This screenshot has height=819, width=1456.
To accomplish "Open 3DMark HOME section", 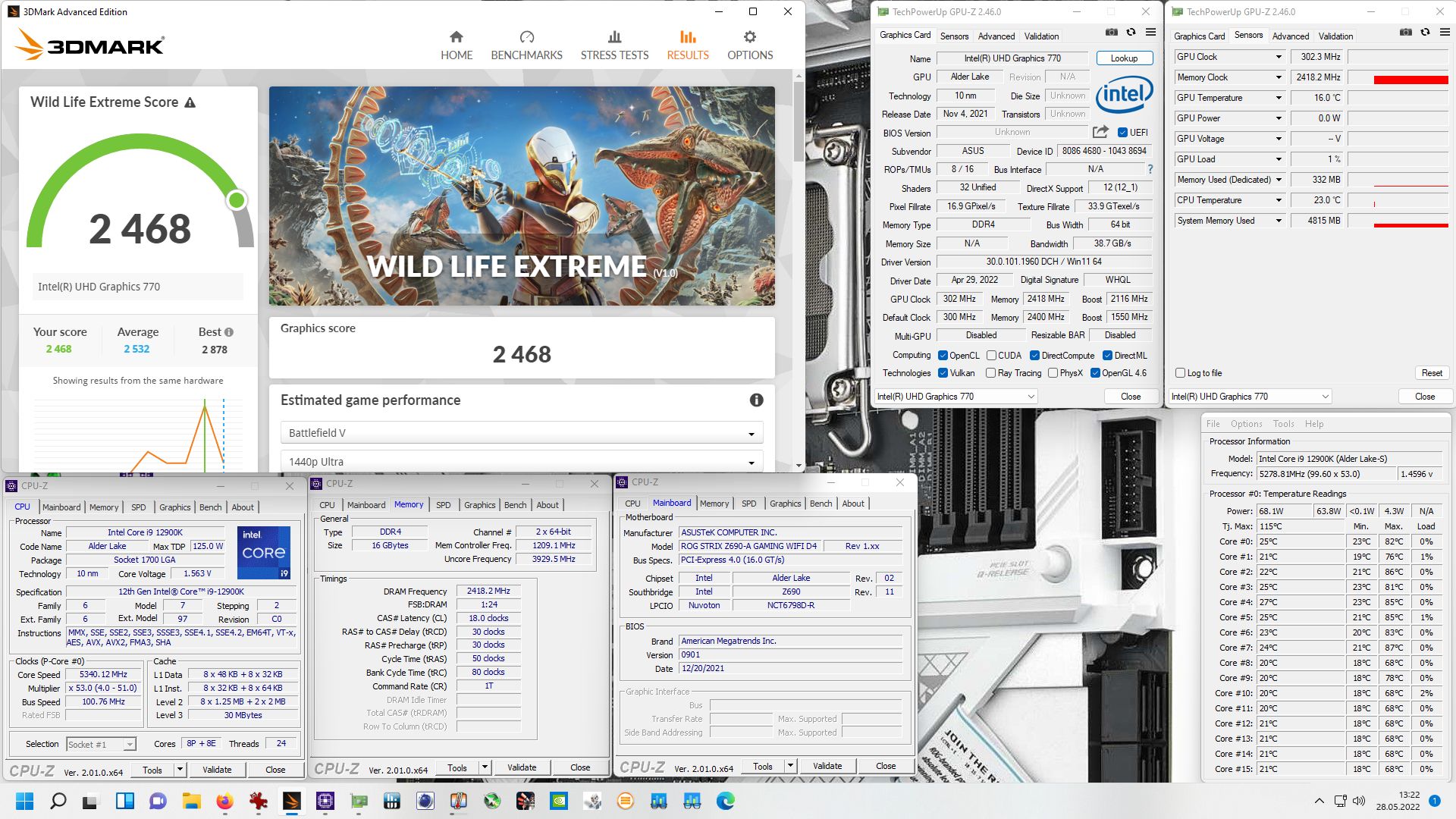I will [456, 45].
